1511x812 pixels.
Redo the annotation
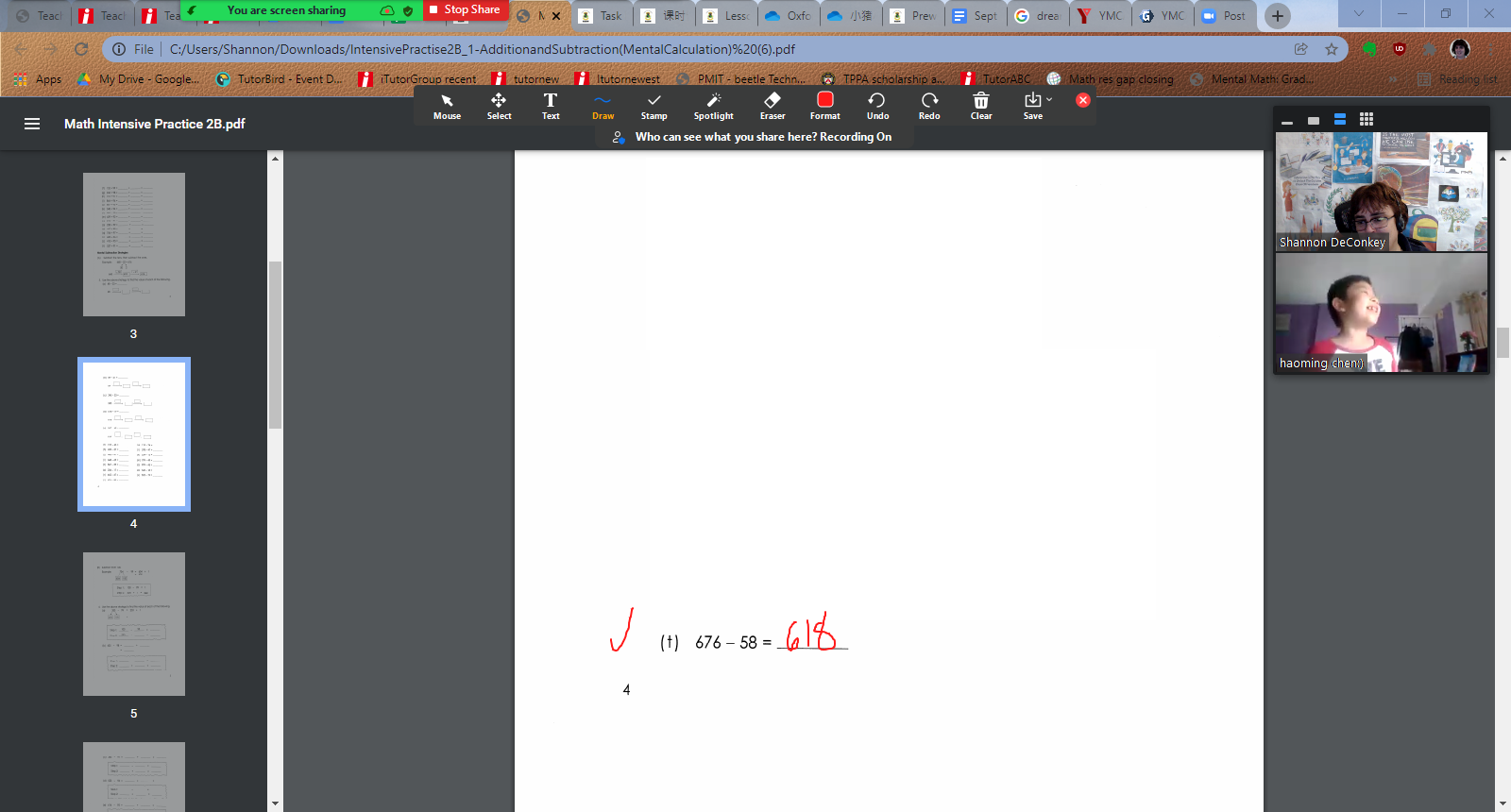coord(929,106)
